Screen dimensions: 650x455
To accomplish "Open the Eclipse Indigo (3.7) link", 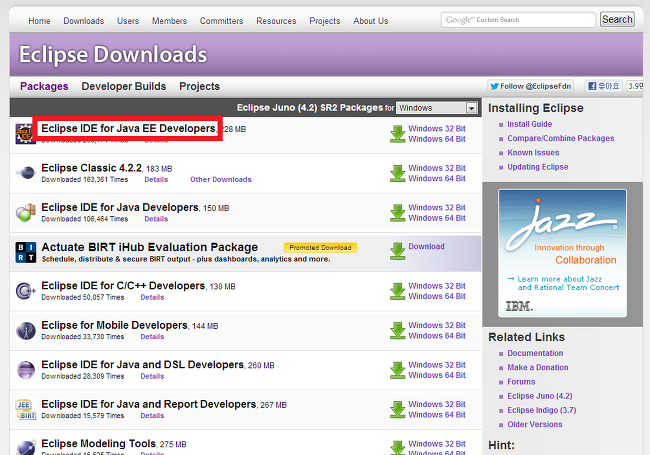I will coord(542,410).
